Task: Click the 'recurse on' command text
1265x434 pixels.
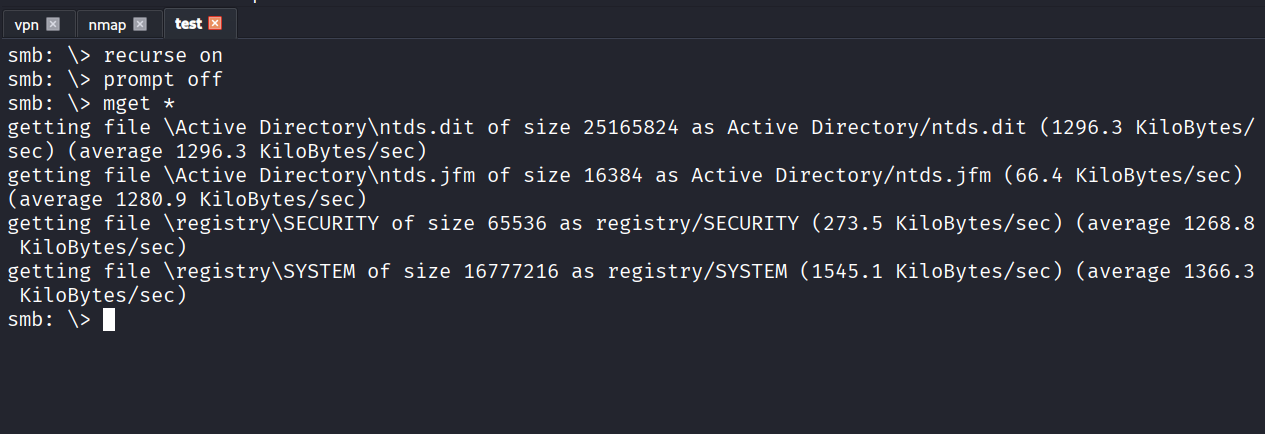Action: (x=163, y=55)
